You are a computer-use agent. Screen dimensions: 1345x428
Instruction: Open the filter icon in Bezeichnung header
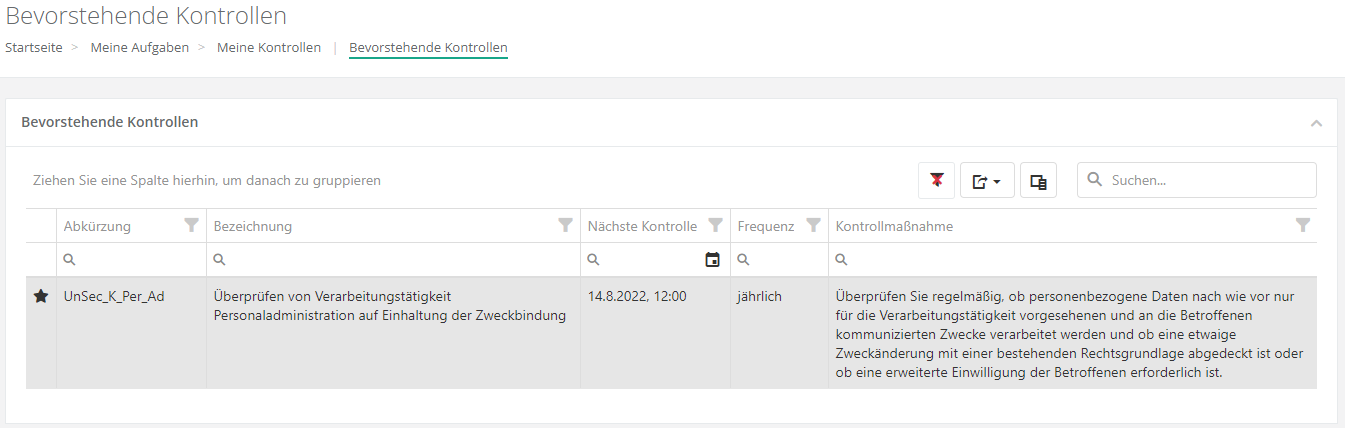pyautogui.click(x=566, y=226)
